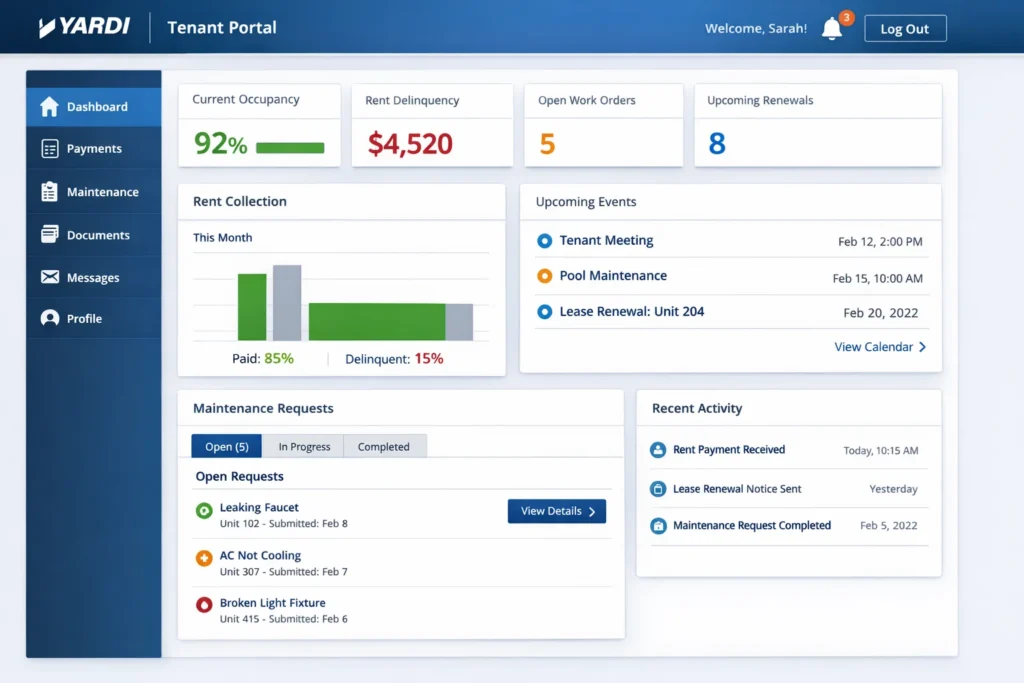Expand View Calendar with its chevron
Viewport: 1024px width, 683px height.
881,347
